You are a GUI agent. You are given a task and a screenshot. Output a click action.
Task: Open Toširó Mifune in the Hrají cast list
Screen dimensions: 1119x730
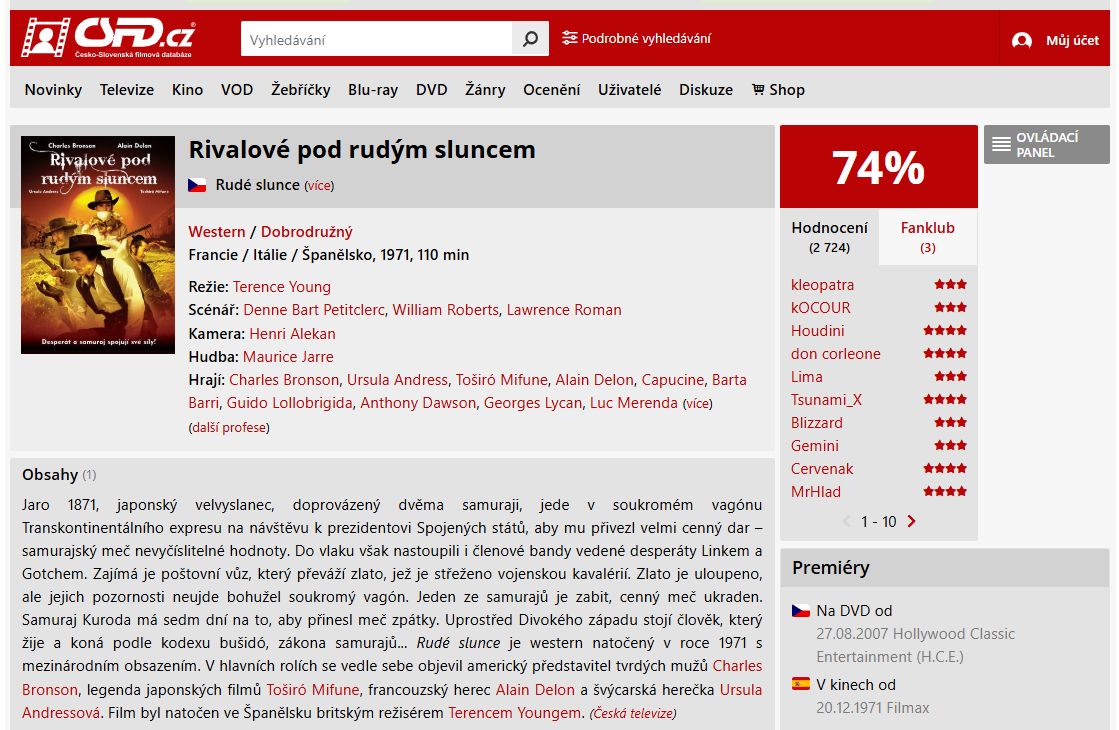[x=502, y=380]
